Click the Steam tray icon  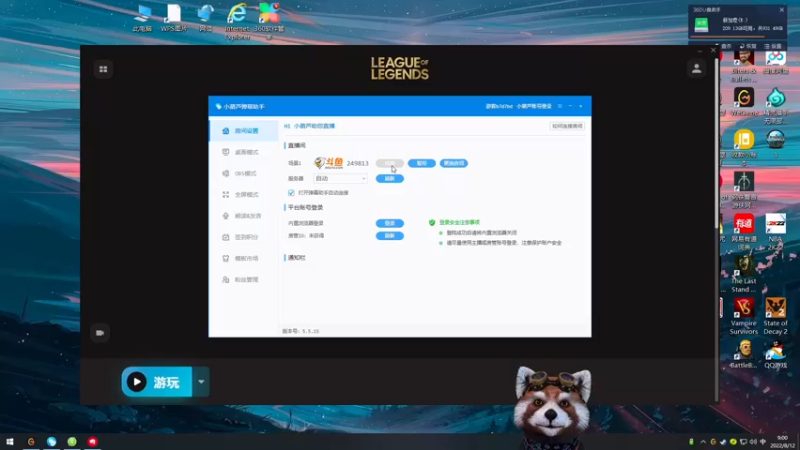pyautogui.click(x=723, y=442)
